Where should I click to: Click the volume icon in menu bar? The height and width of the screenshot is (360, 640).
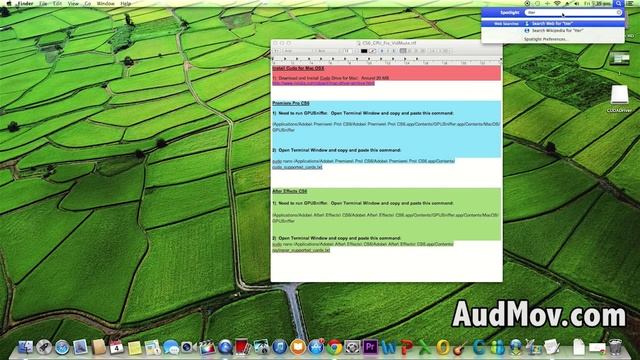click(576, 3)
